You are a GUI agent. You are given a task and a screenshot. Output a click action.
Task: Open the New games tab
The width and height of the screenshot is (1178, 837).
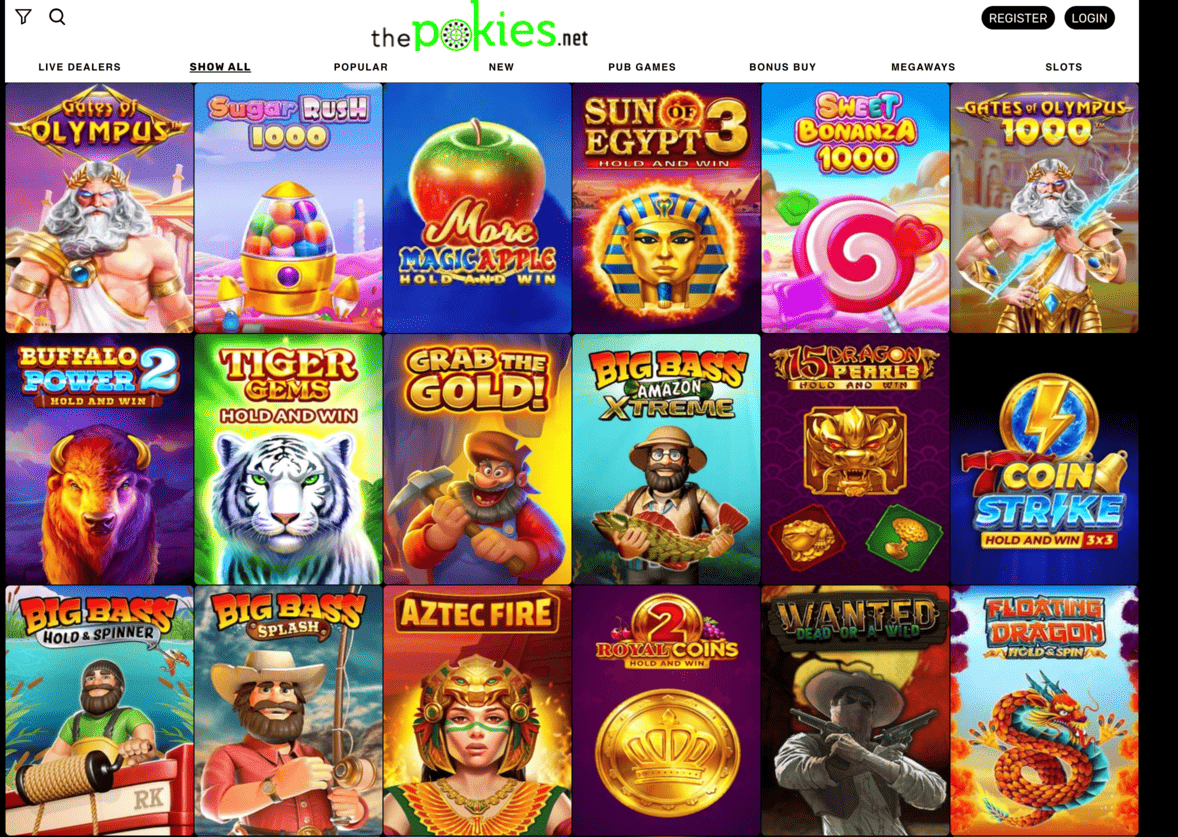(501, 67)
